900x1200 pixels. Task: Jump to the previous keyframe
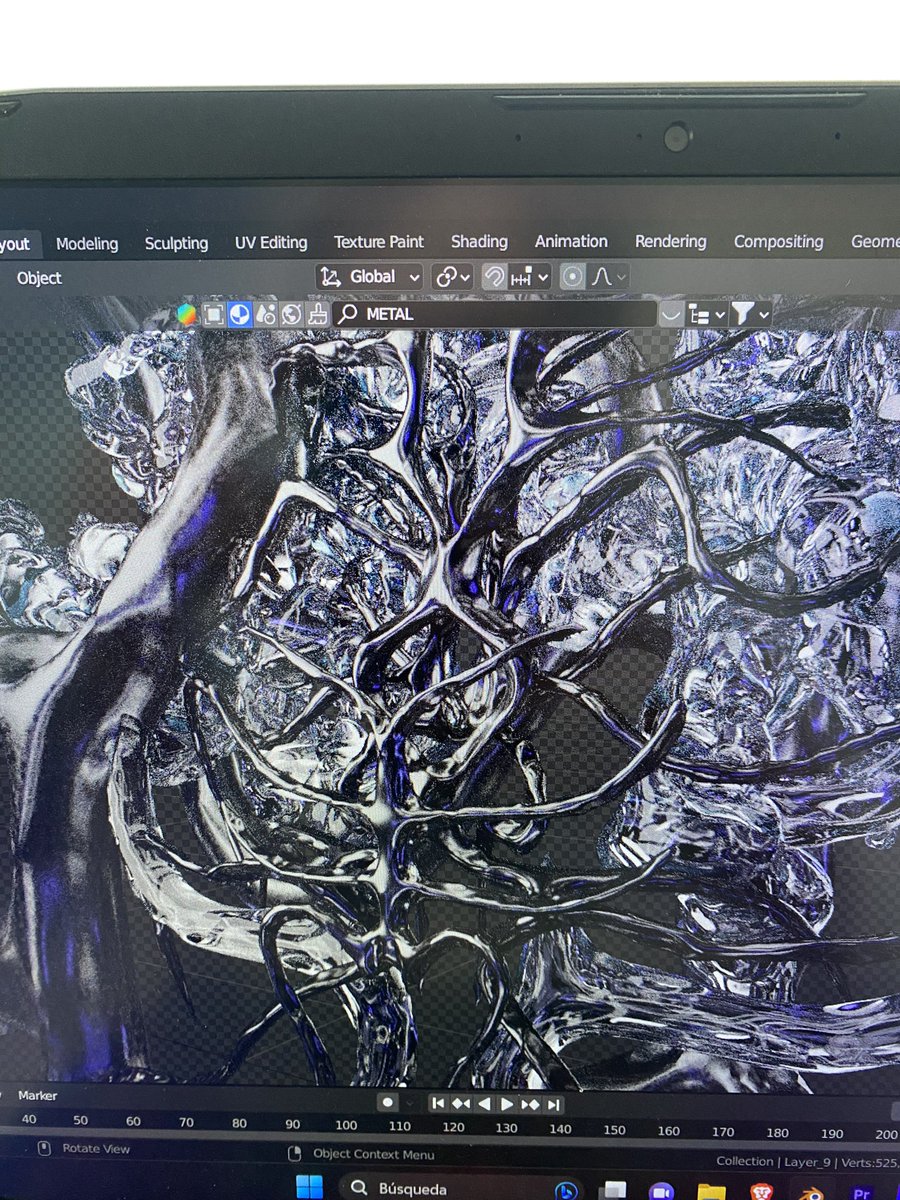tap(461, 1103)
